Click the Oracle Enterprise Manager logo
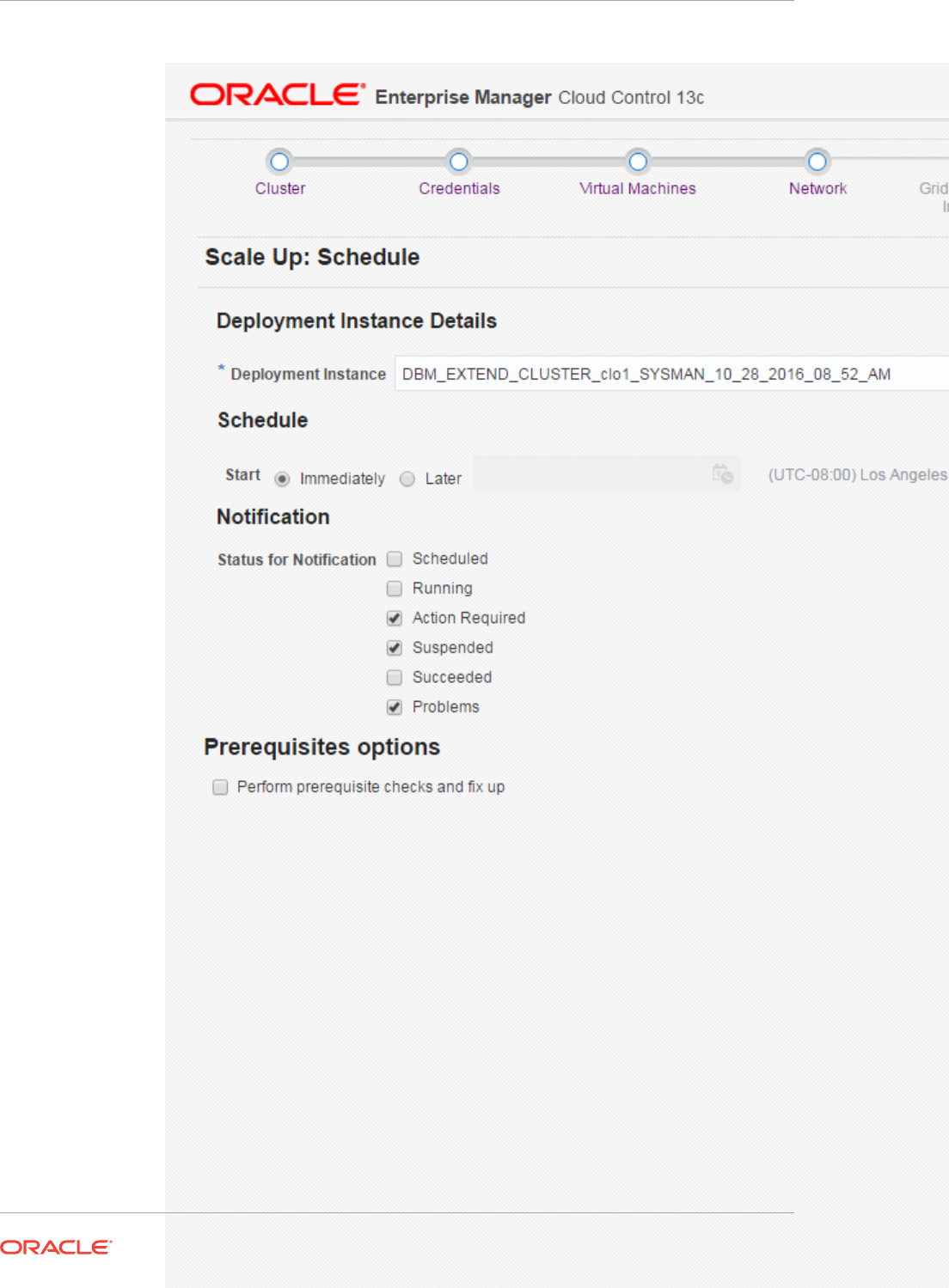 pos(278,95)
